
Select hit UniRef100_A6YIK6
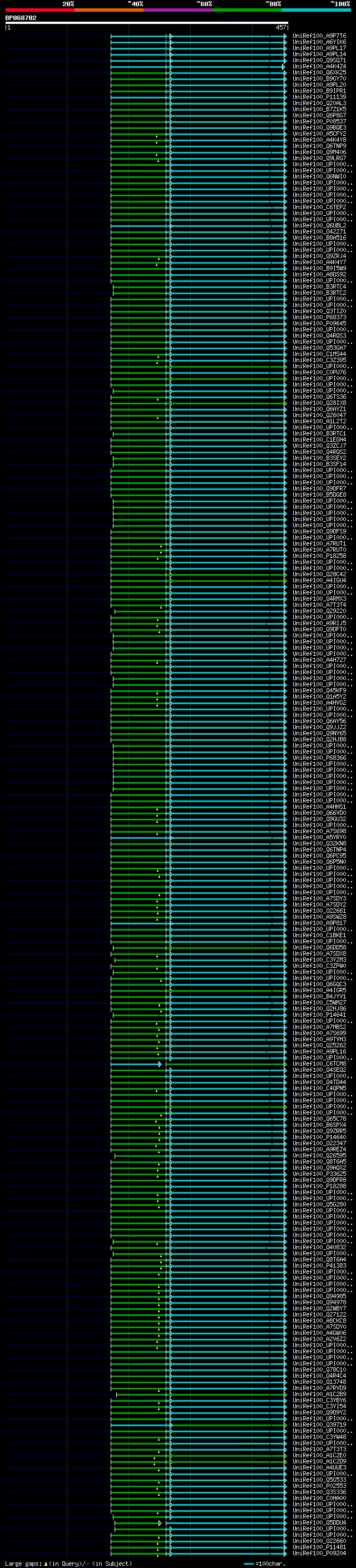319,42
